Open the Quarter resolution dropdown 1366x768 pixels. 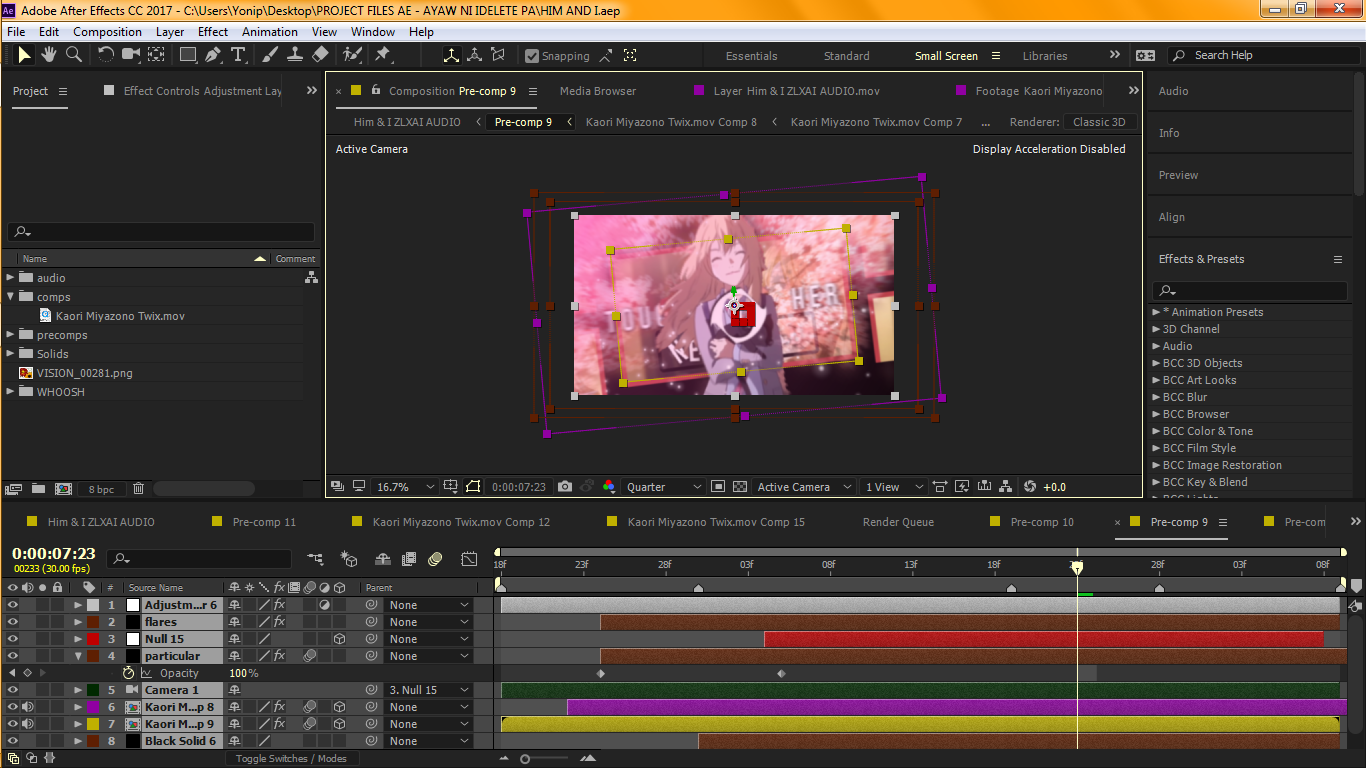click(x=664, y=487)
